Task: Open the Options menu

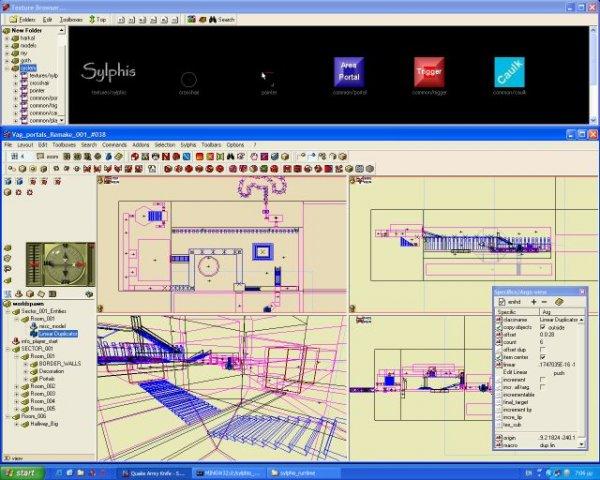Action: pyautogui.click(x=235, y=145)
